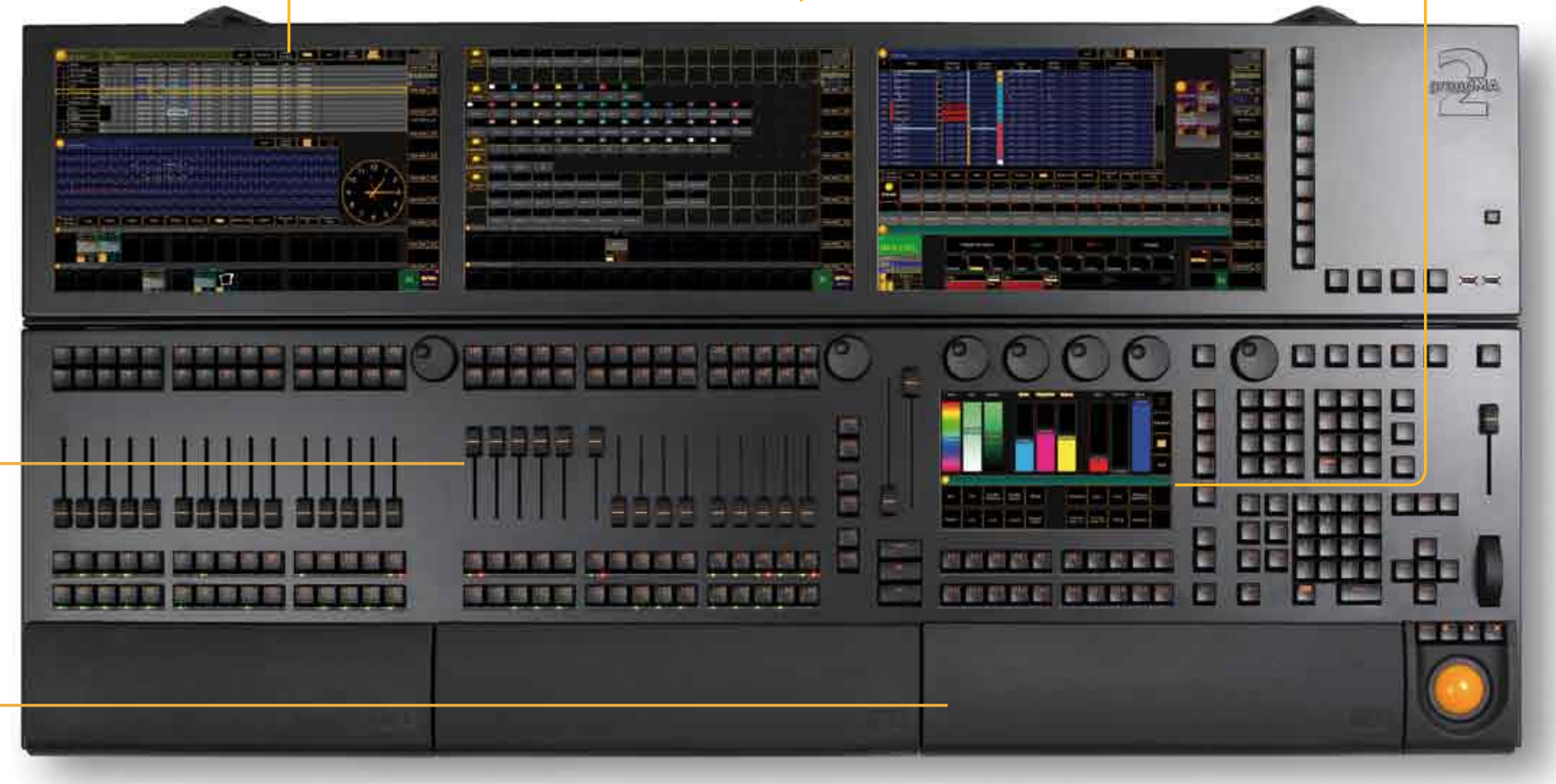The image size is (1556, 784).
Task: Click the grandMA2 logo
Action: [x=1465, y=84]
